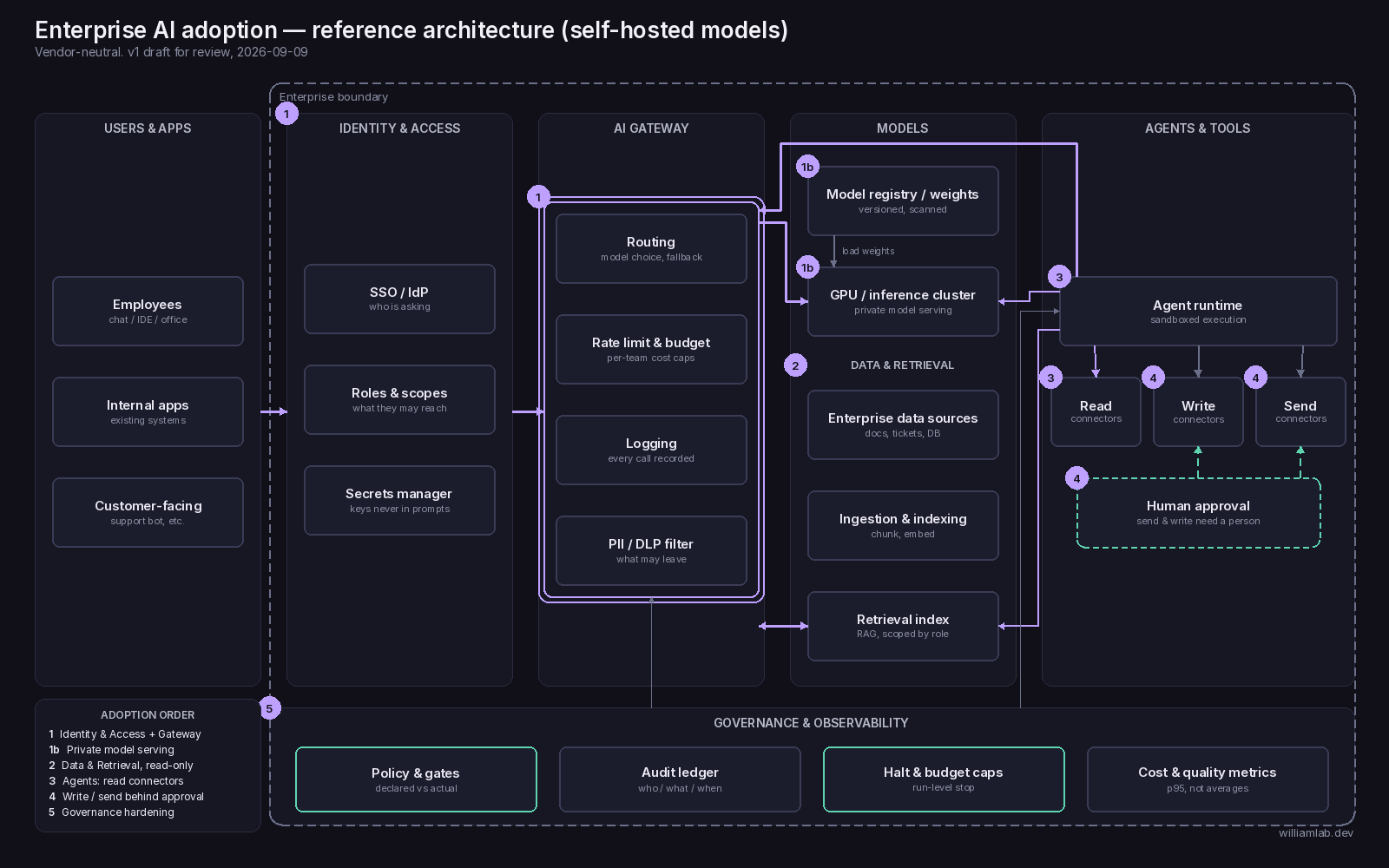Click the diagram title text

tap(411, 30)
